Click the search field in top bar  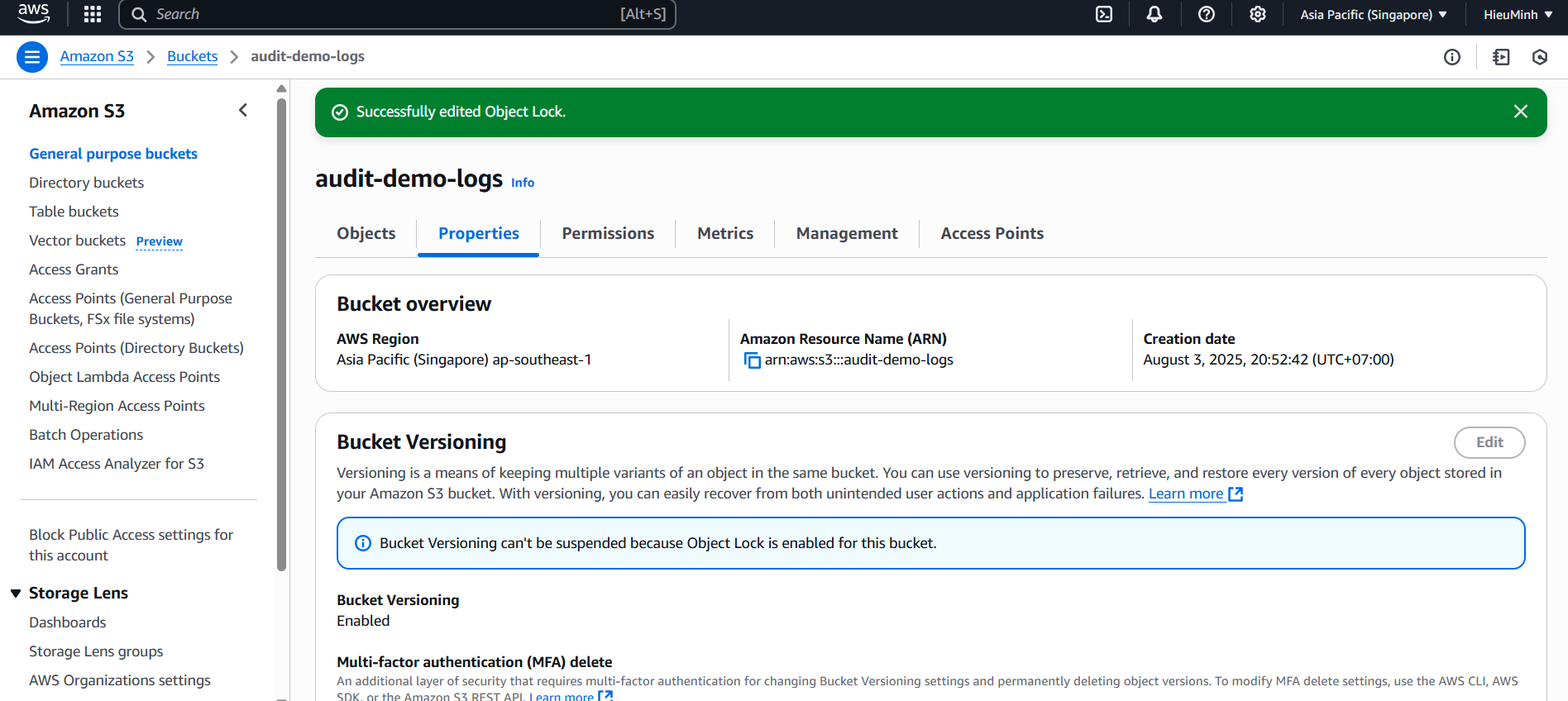398,14
